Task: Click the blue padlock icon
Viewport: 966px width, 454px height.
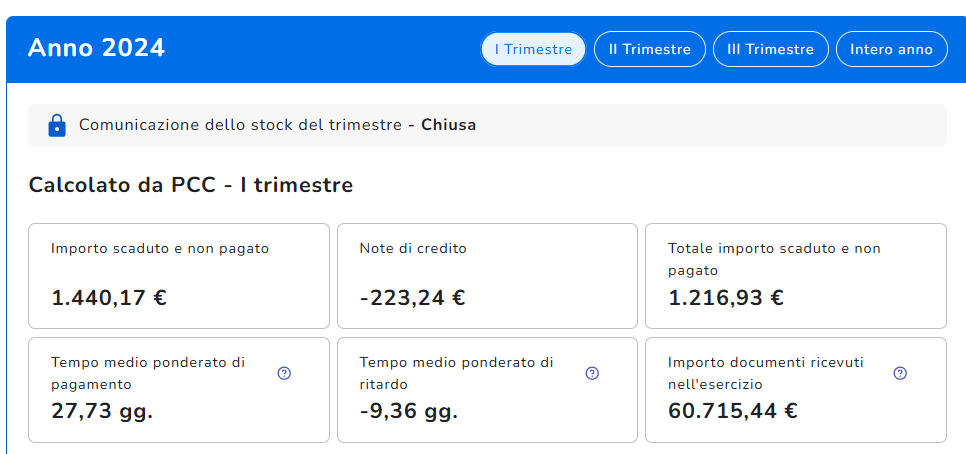Action: click(x=57, y=126)
